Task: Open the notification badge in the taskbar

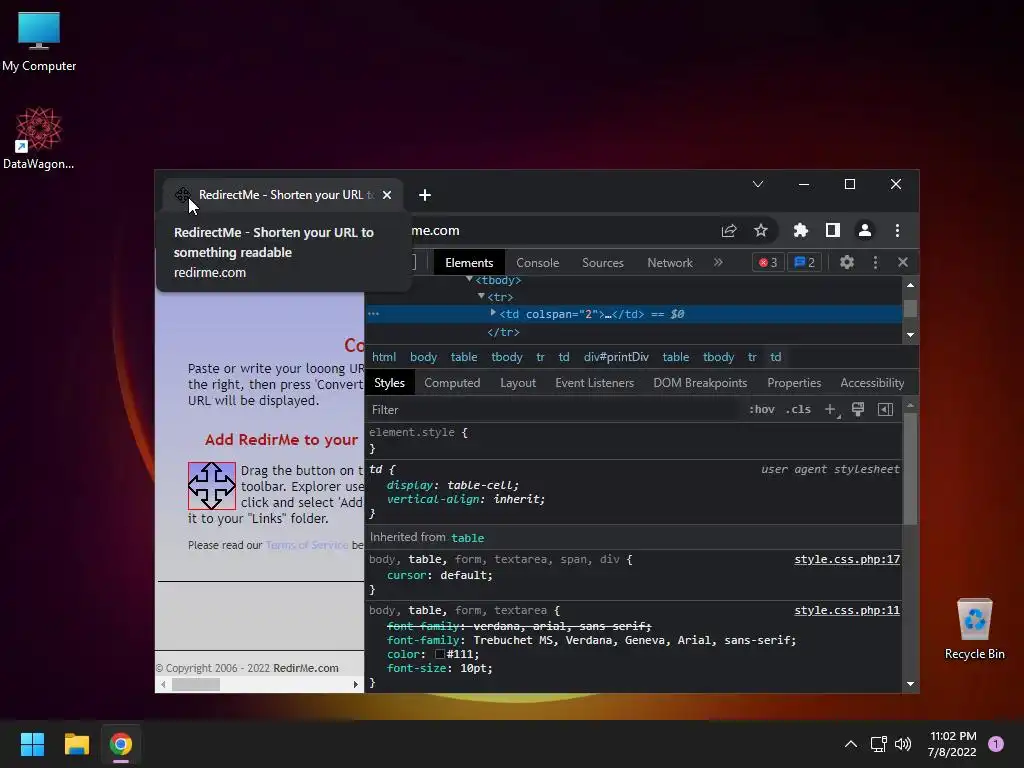Action: tap(995, 744)
